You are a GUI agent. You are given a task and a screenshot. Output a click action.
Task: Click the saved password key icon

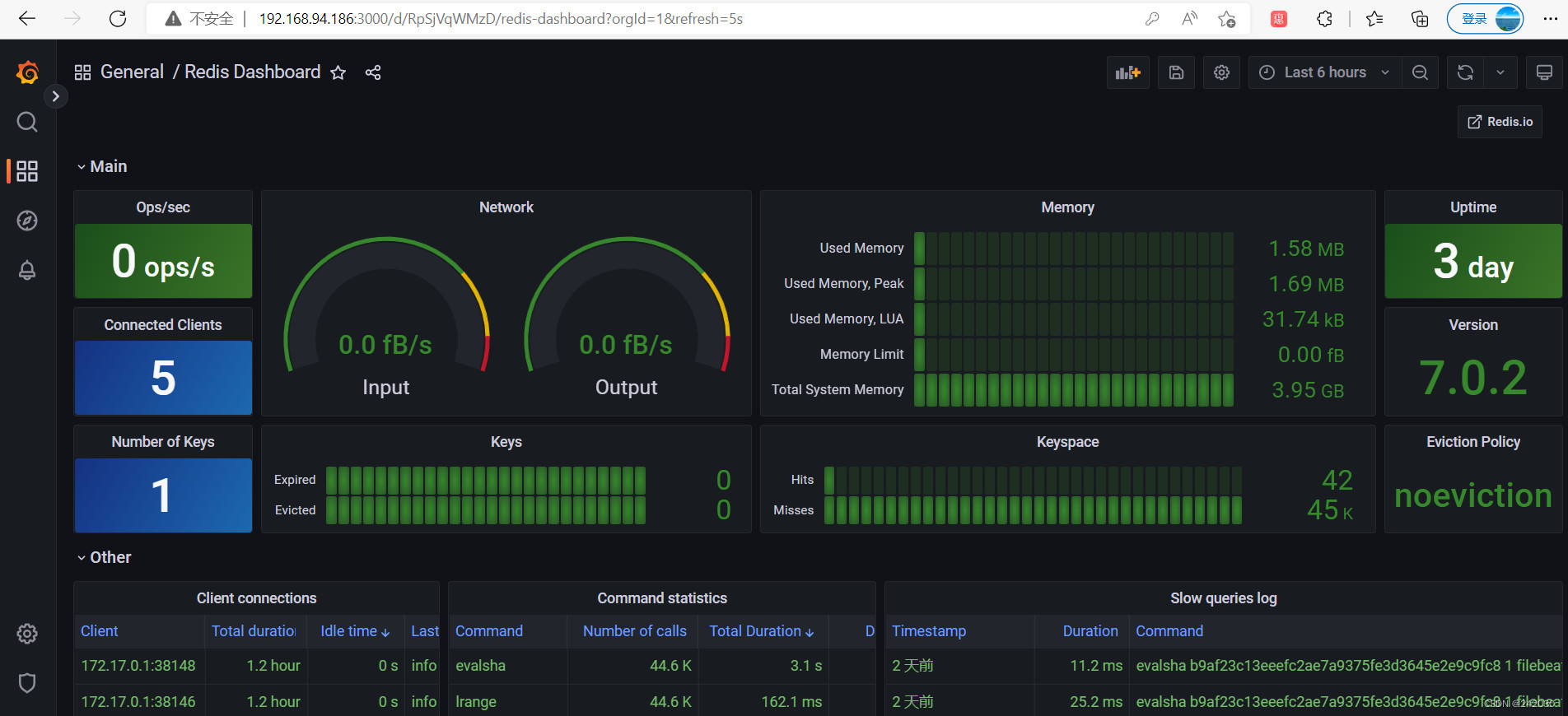tap(1152, 19)
